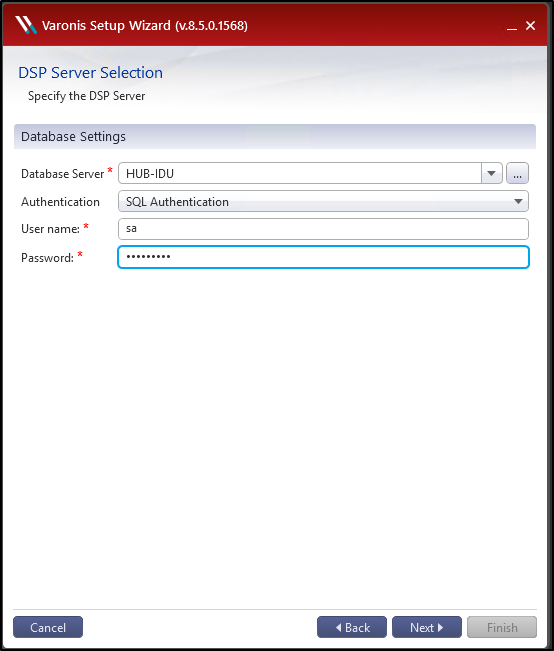This screenshot has width=554, height=651.
Task: Click the Authentication label text
Action: click(x=60, y=202)
